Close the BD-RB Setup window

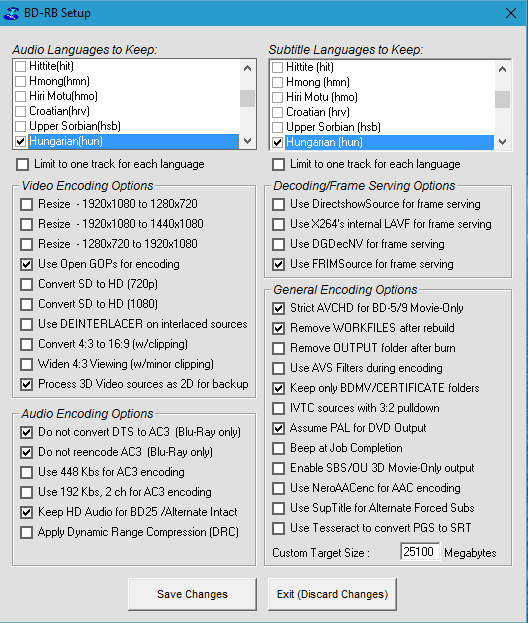511,13
